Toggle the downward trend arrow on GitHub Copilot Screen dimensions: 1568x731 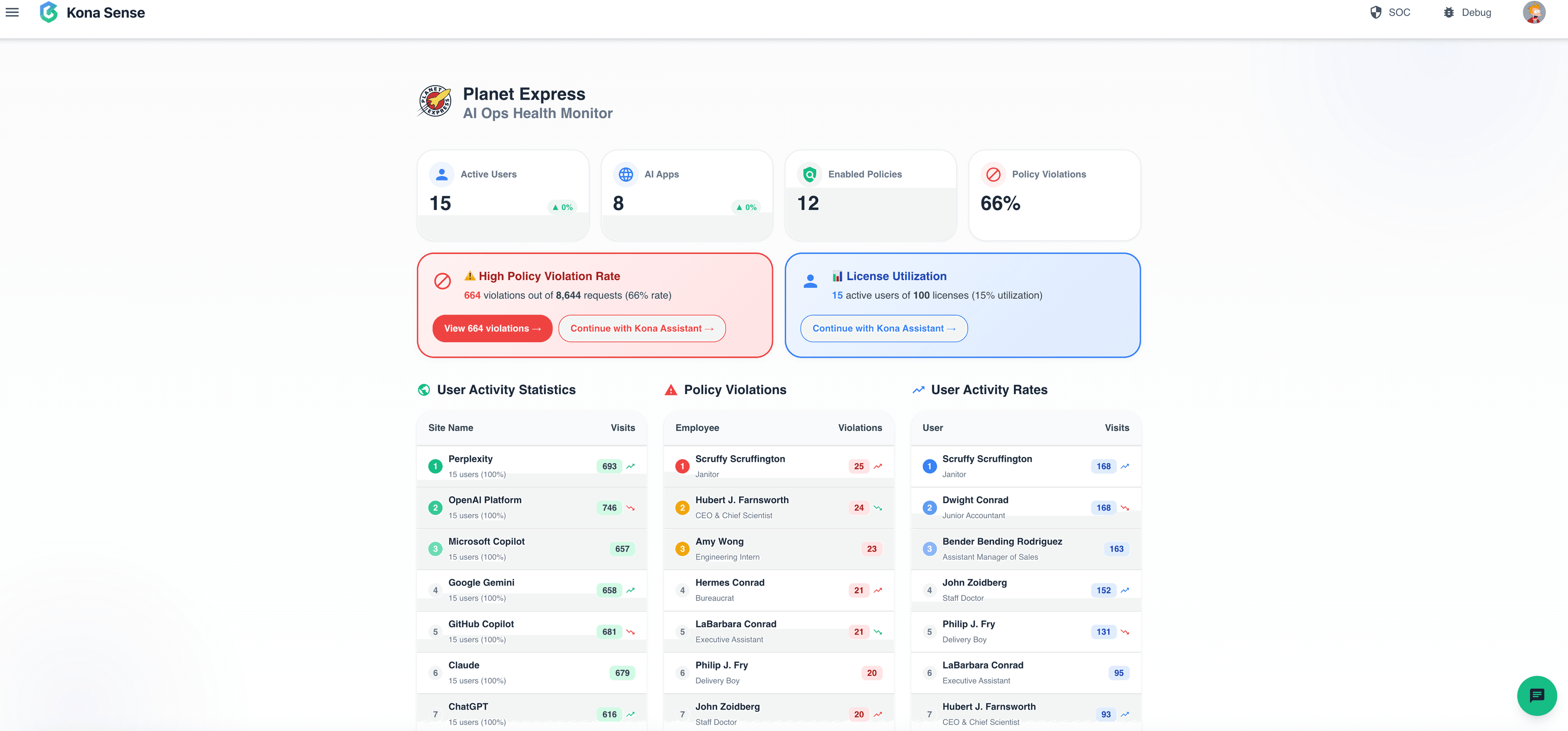tap(630, 631)
